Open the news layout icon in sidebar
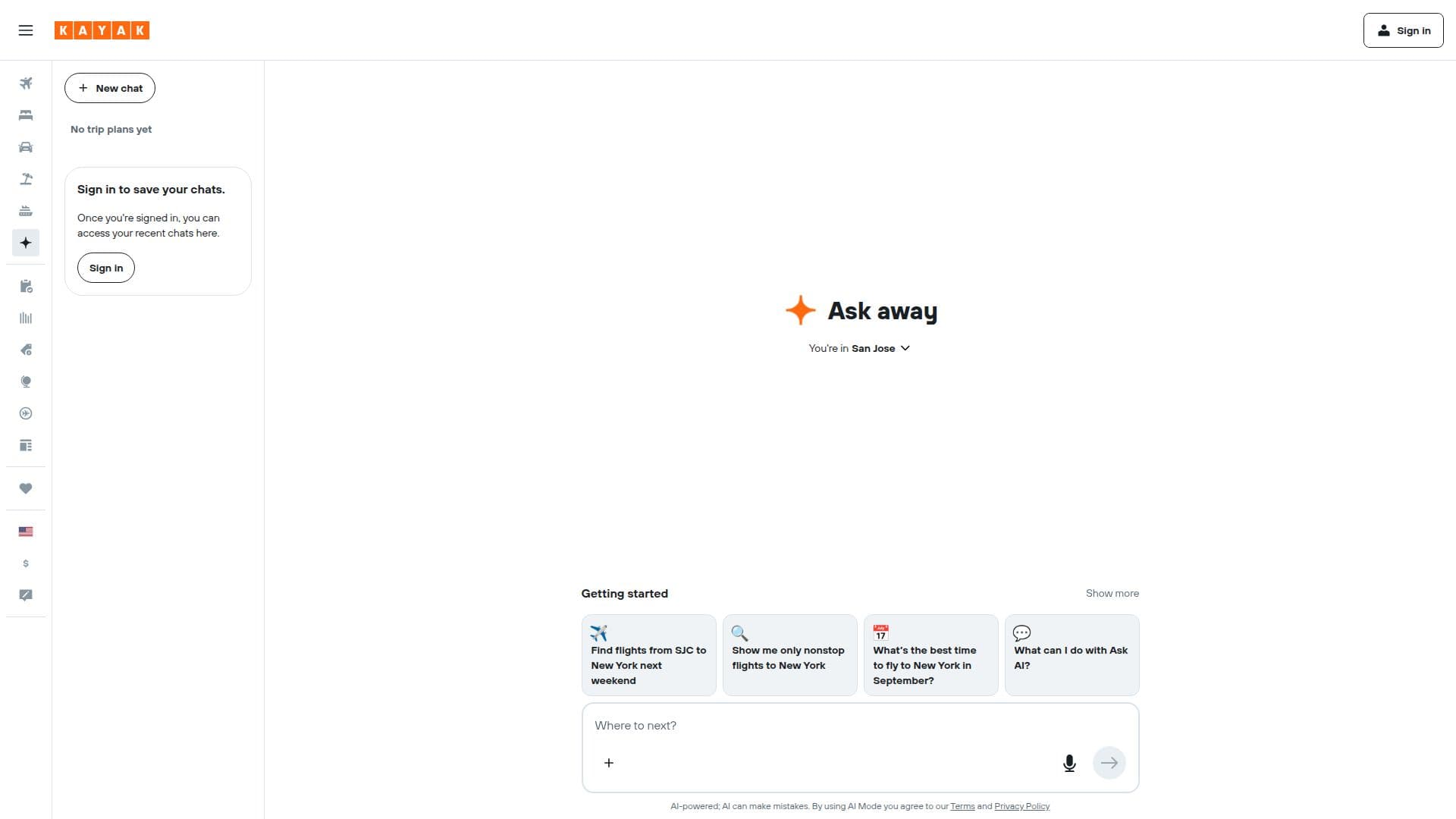The width and height of the screenshot is (1456, 819). (26, 445)
